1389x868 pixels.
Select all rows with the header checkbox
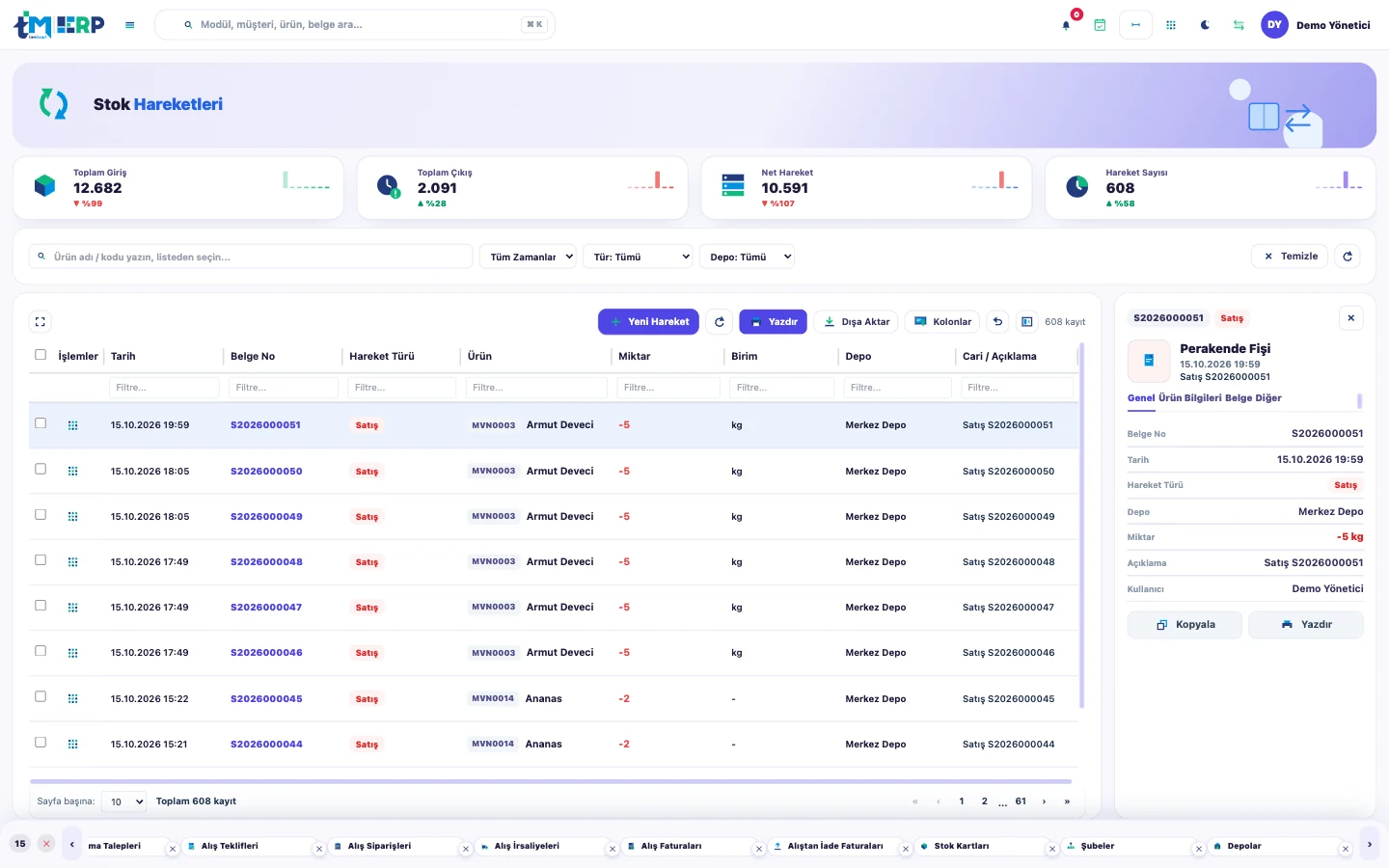41,355
